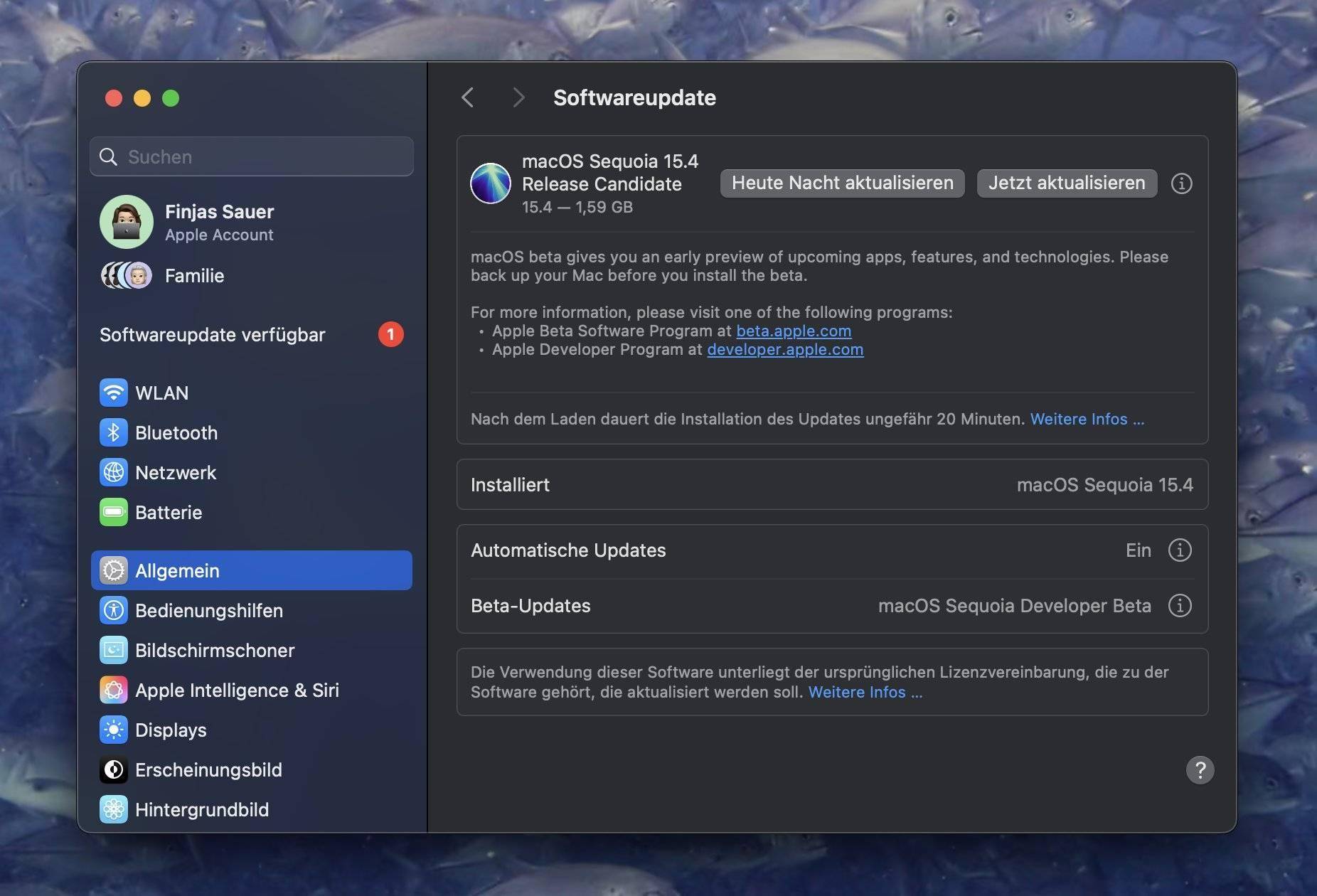The image size is (1317, 896).
Task: Click the info icon next to Jetzt aktualisieren
Action: 1181,183
